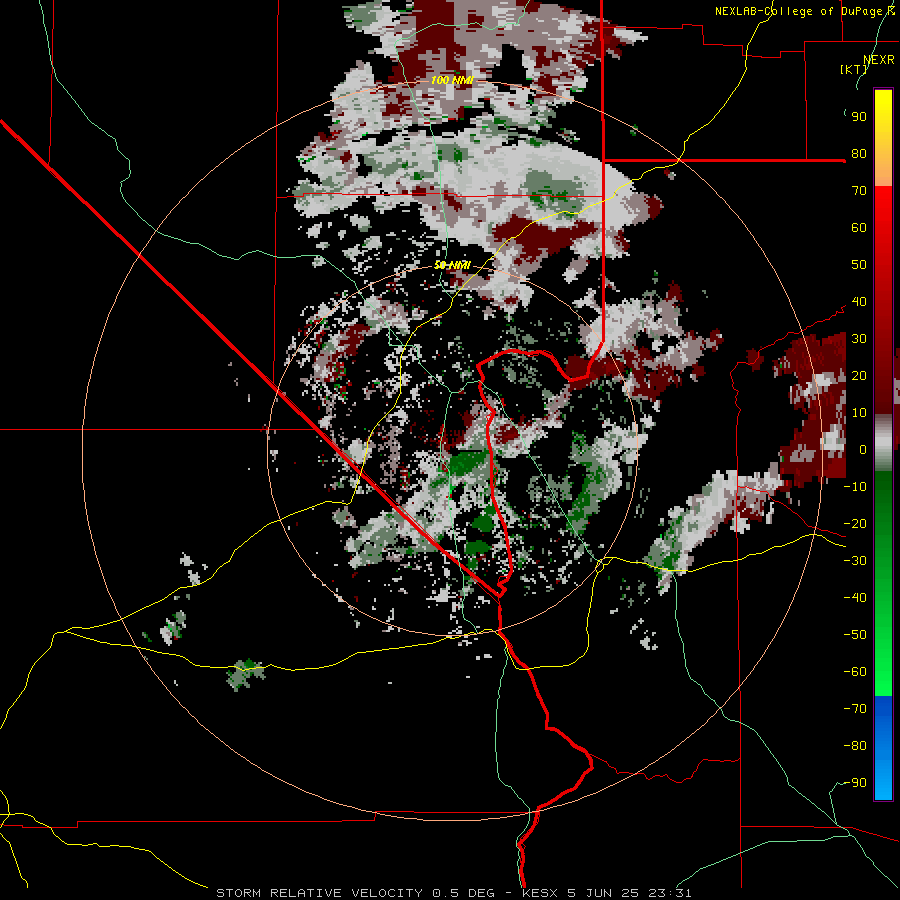The image size is (900, 900).
Task: Click the 50 value on velocity scale
Action: (859, 265)
